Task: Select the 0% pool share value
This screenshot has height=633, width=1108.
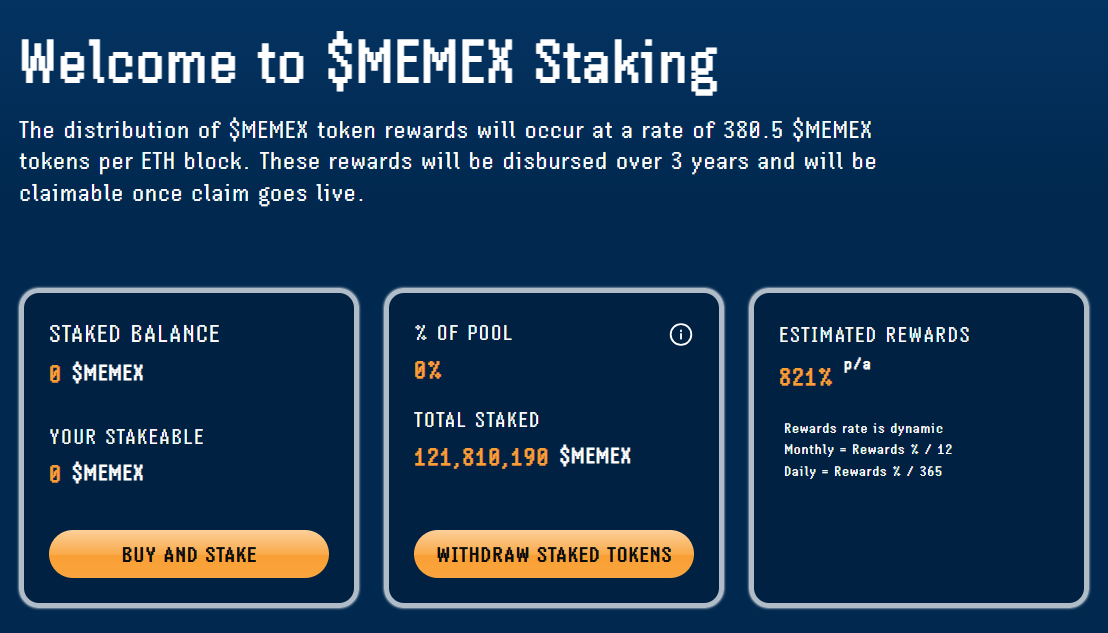Action: point(427,372)
